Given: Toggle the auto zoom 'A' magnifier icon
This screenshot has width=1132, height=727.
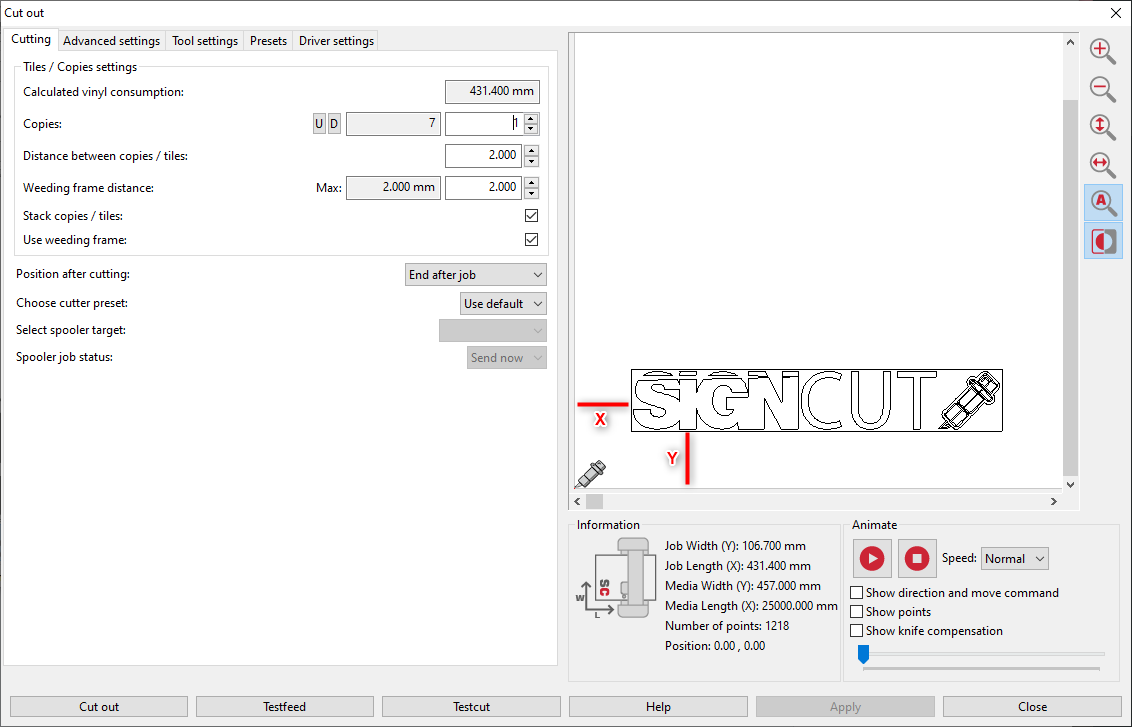Looking at the screenshot, I should (x=1102, y=203).
